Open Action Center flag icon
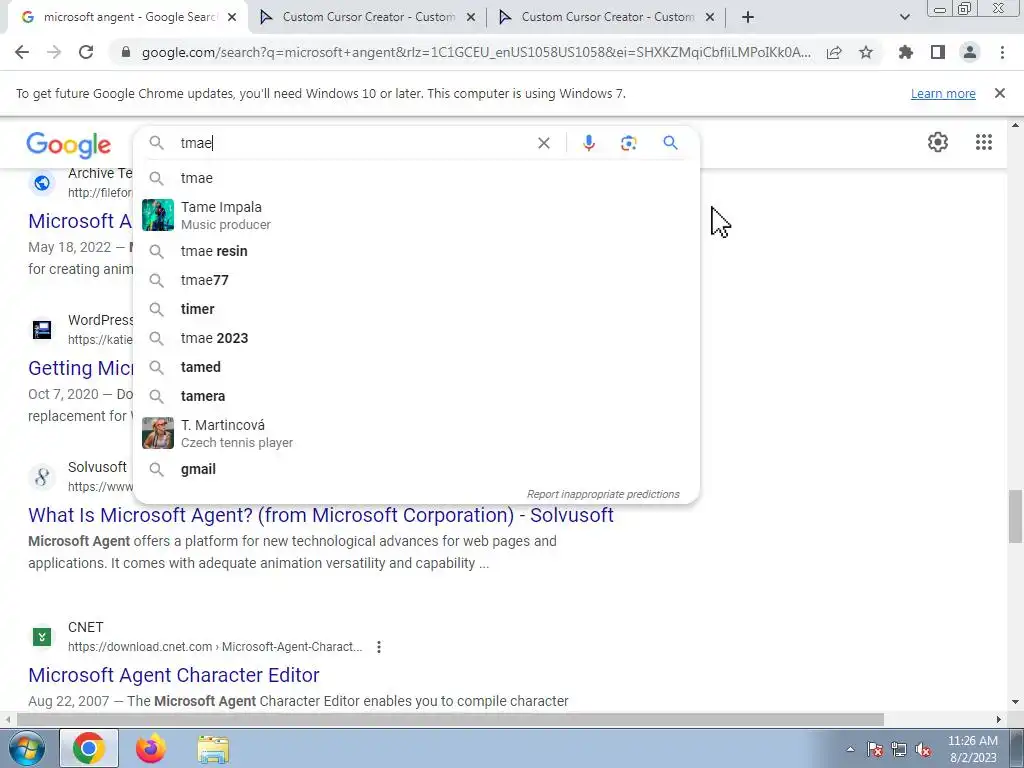 coord(875,749)
